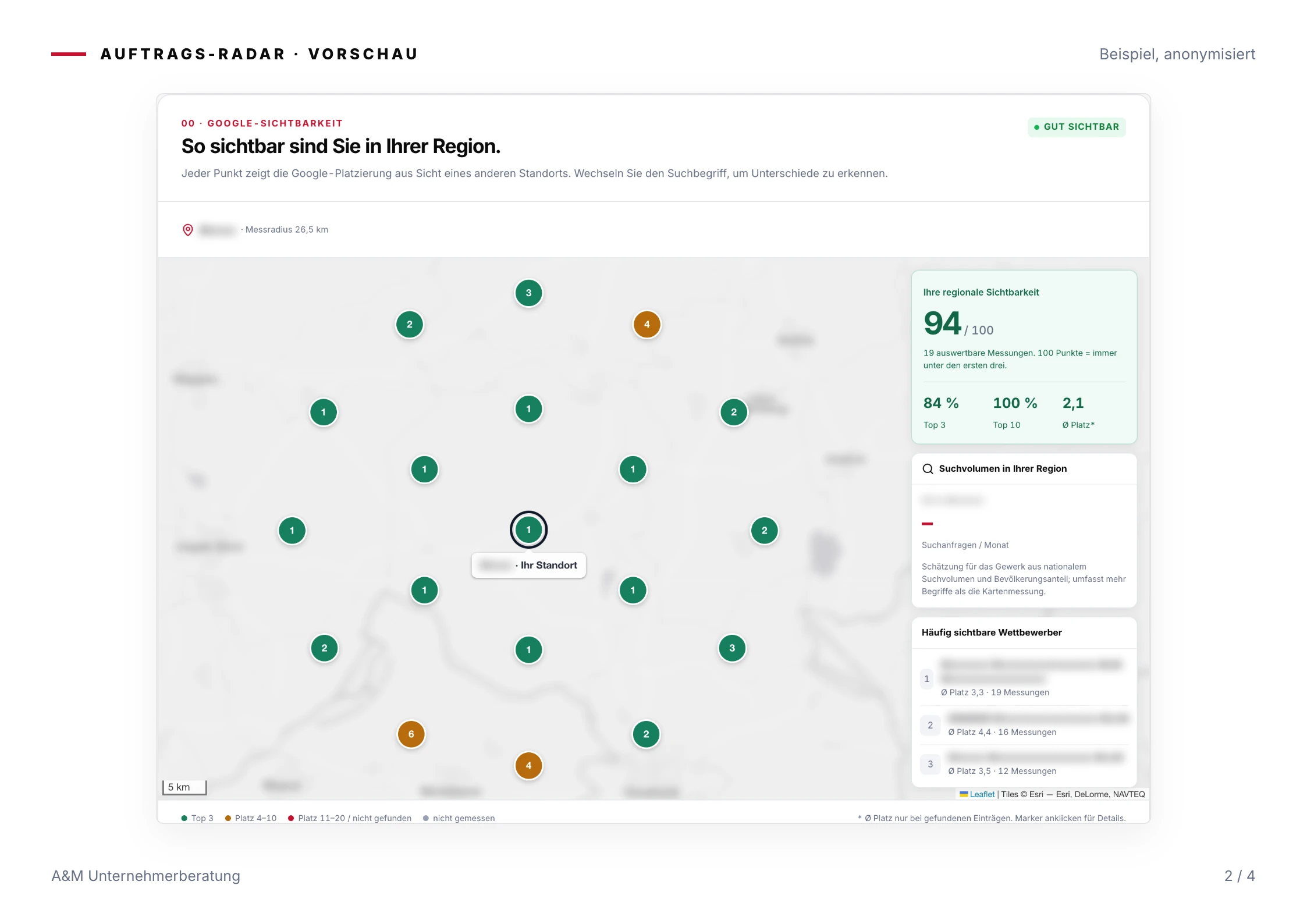Select the green marker 3 in the map's lower right
Screen dimensions: 1307x924
732,648
